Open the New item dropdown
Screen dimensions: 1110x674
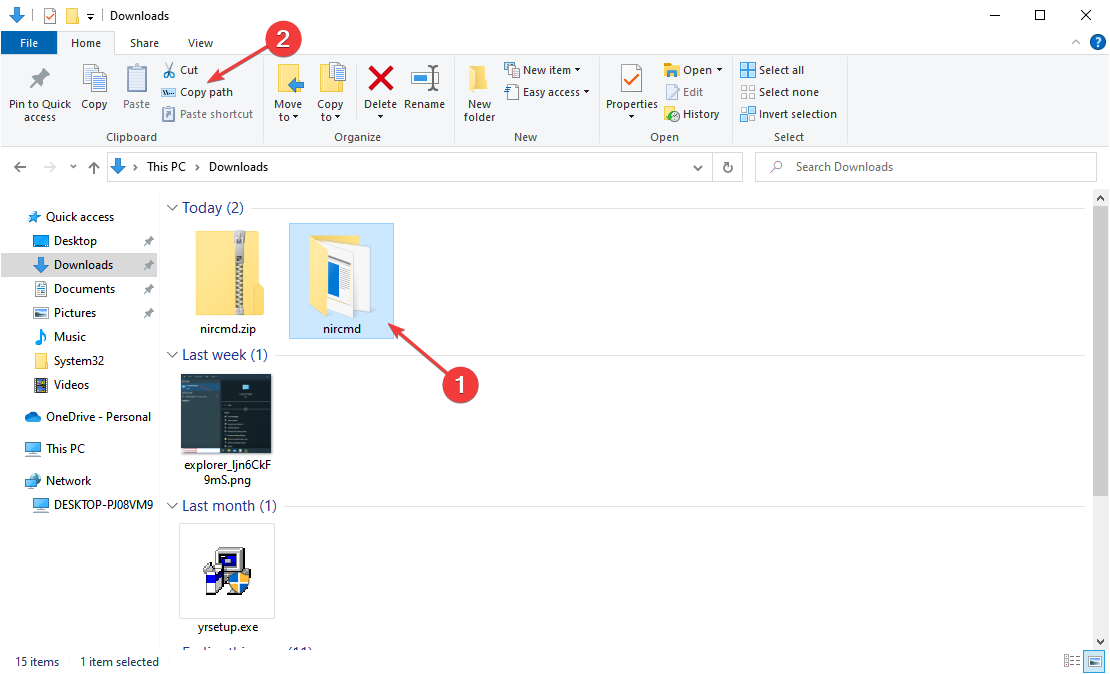coord(542,70)
